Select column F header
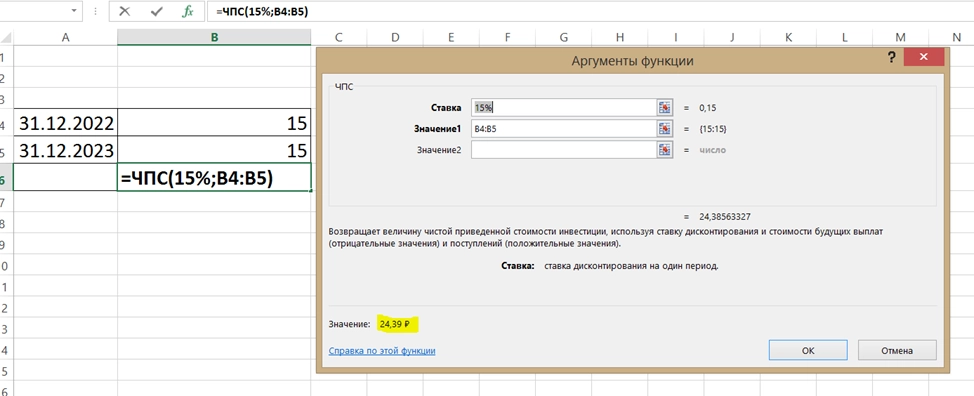974x396 pixels. tap(507, 37)
